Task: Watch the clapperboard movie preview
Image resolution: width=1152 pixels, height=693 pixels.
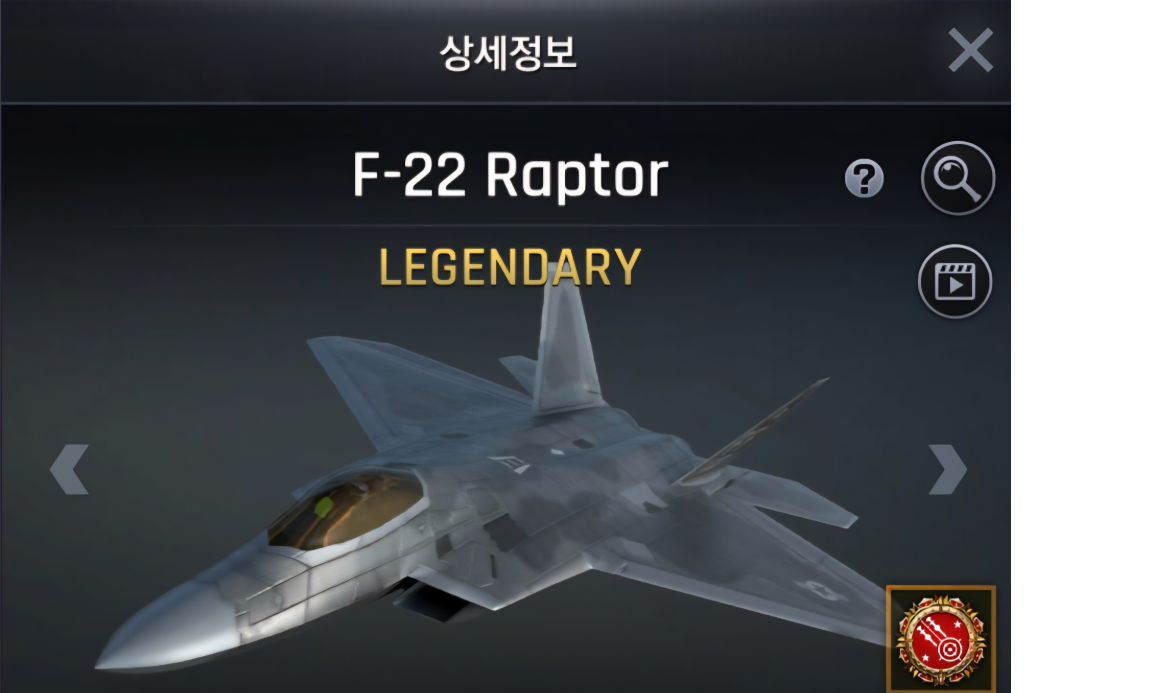Action: (x=954, y=281)
